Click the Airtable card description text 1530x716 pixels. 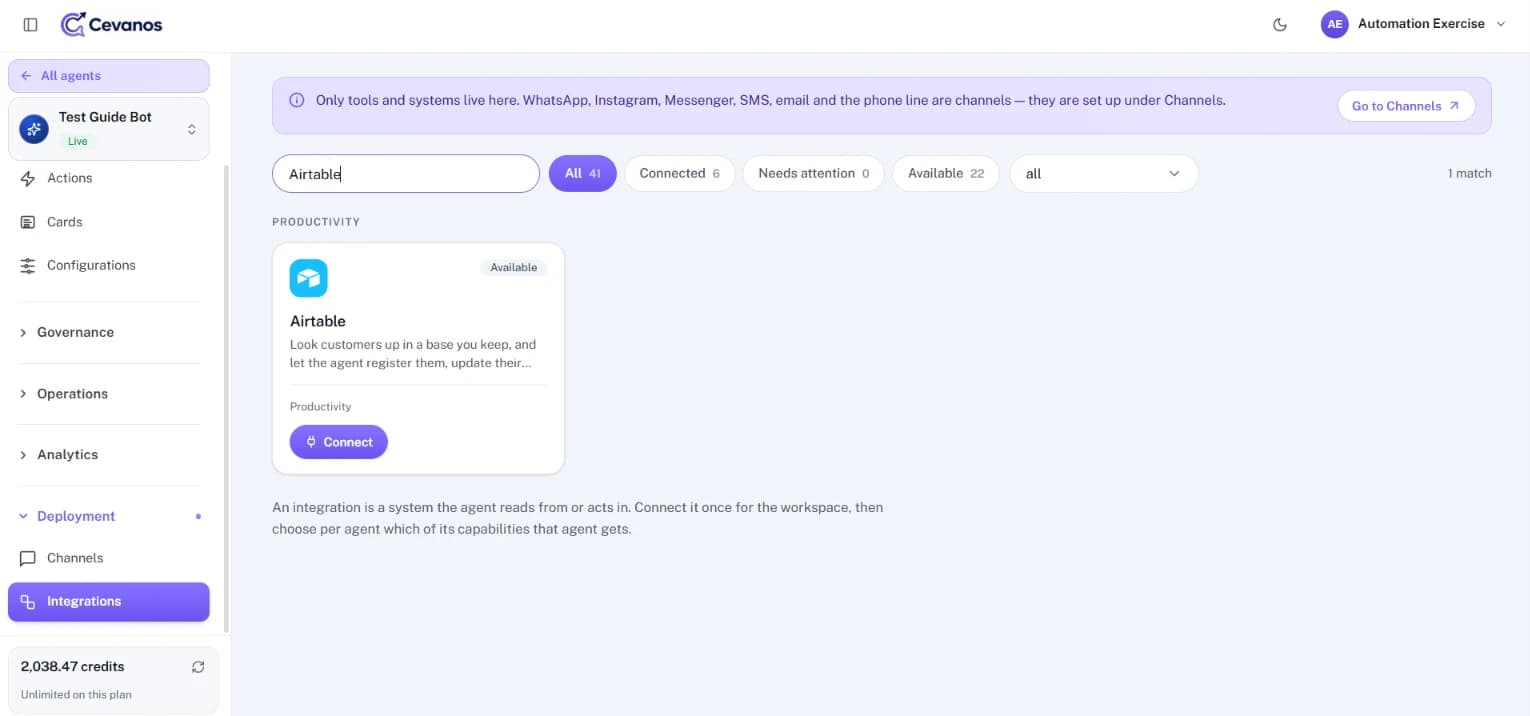[x=413, y=354]
